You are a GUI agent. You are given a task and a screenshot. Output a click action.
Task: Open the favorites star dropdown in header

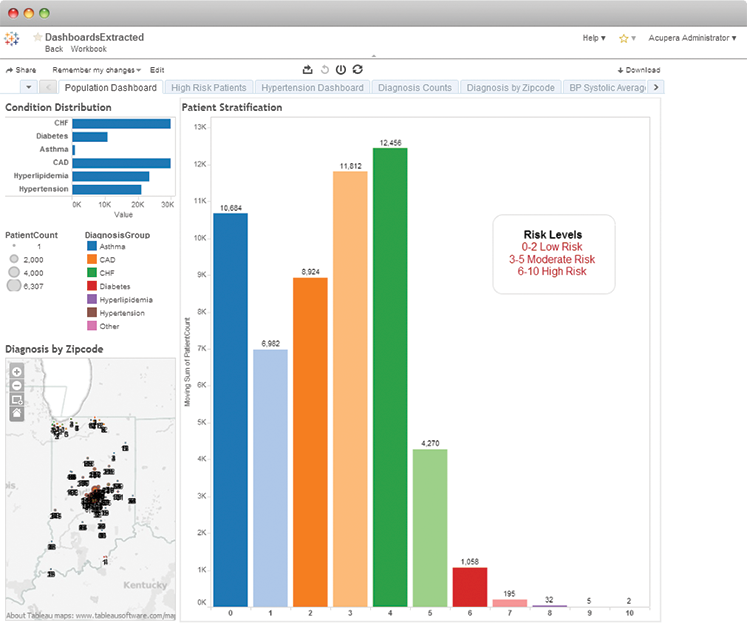[x=626, y=38]
